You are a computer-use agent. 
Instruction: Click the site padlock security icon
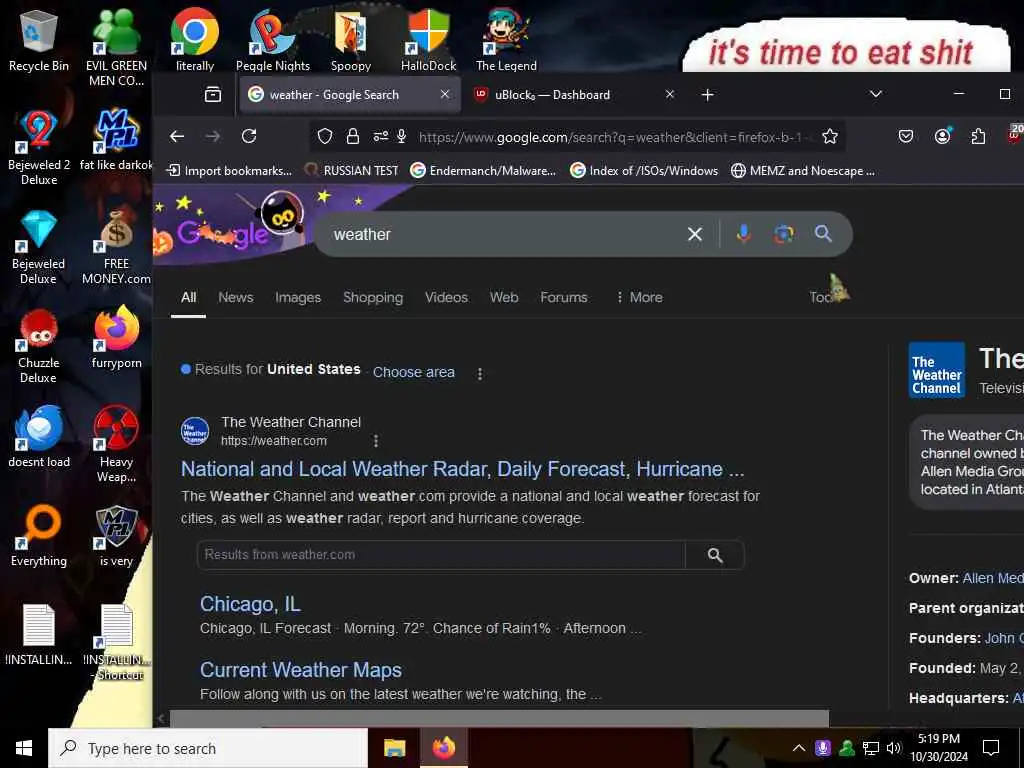click(353, 136)
